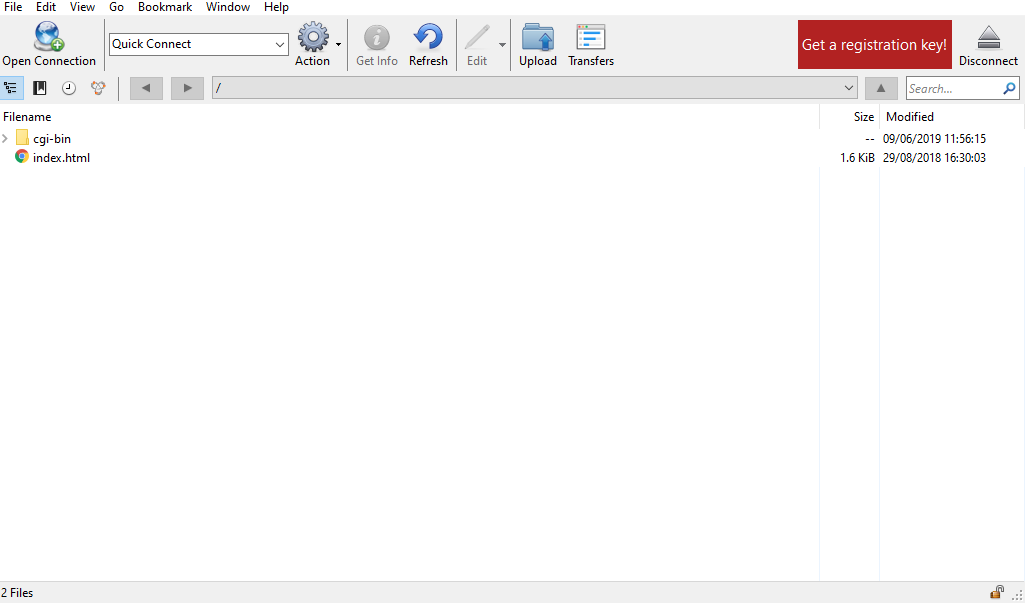Click the lock icon in status bar

pos(997,592)
